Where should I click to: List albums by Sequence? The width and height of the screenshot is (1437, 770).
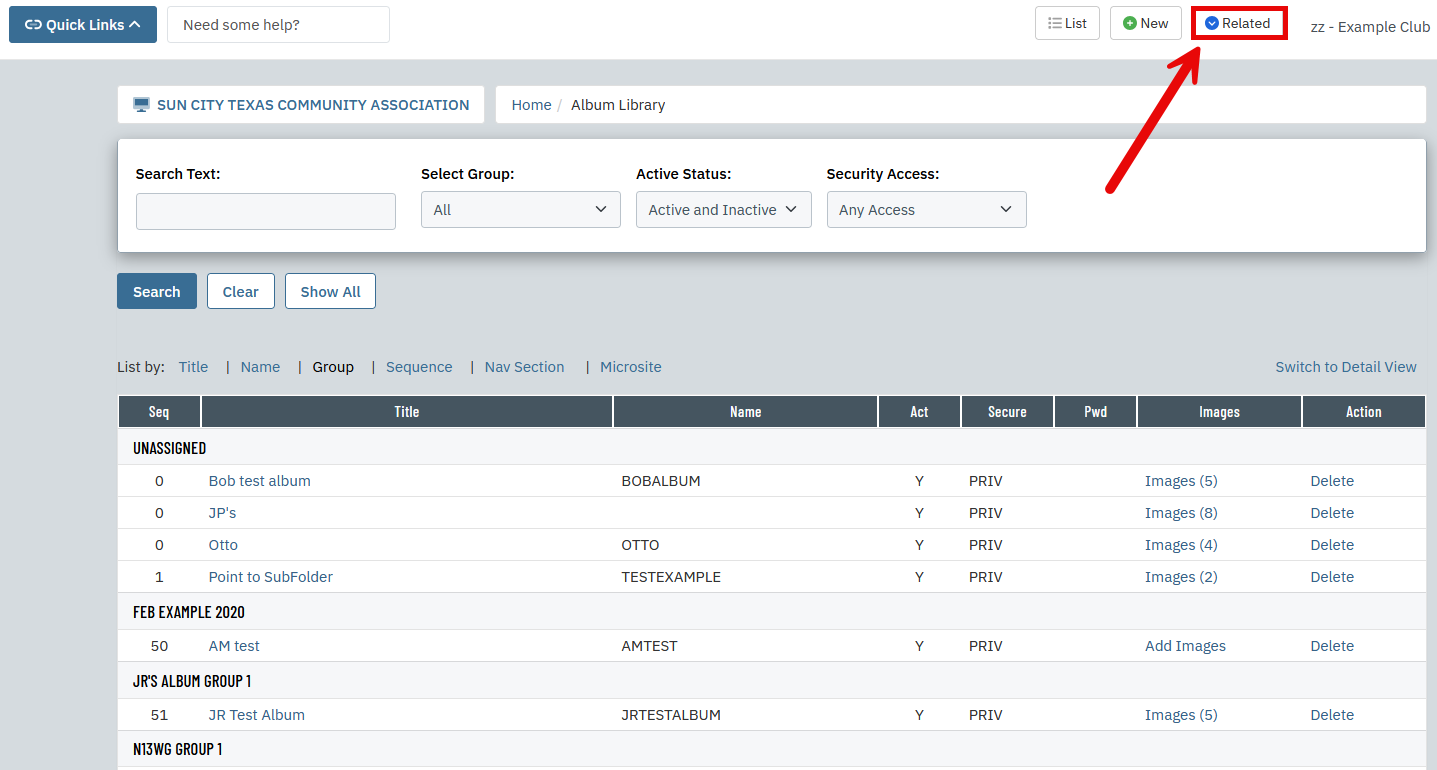[419, 367]
